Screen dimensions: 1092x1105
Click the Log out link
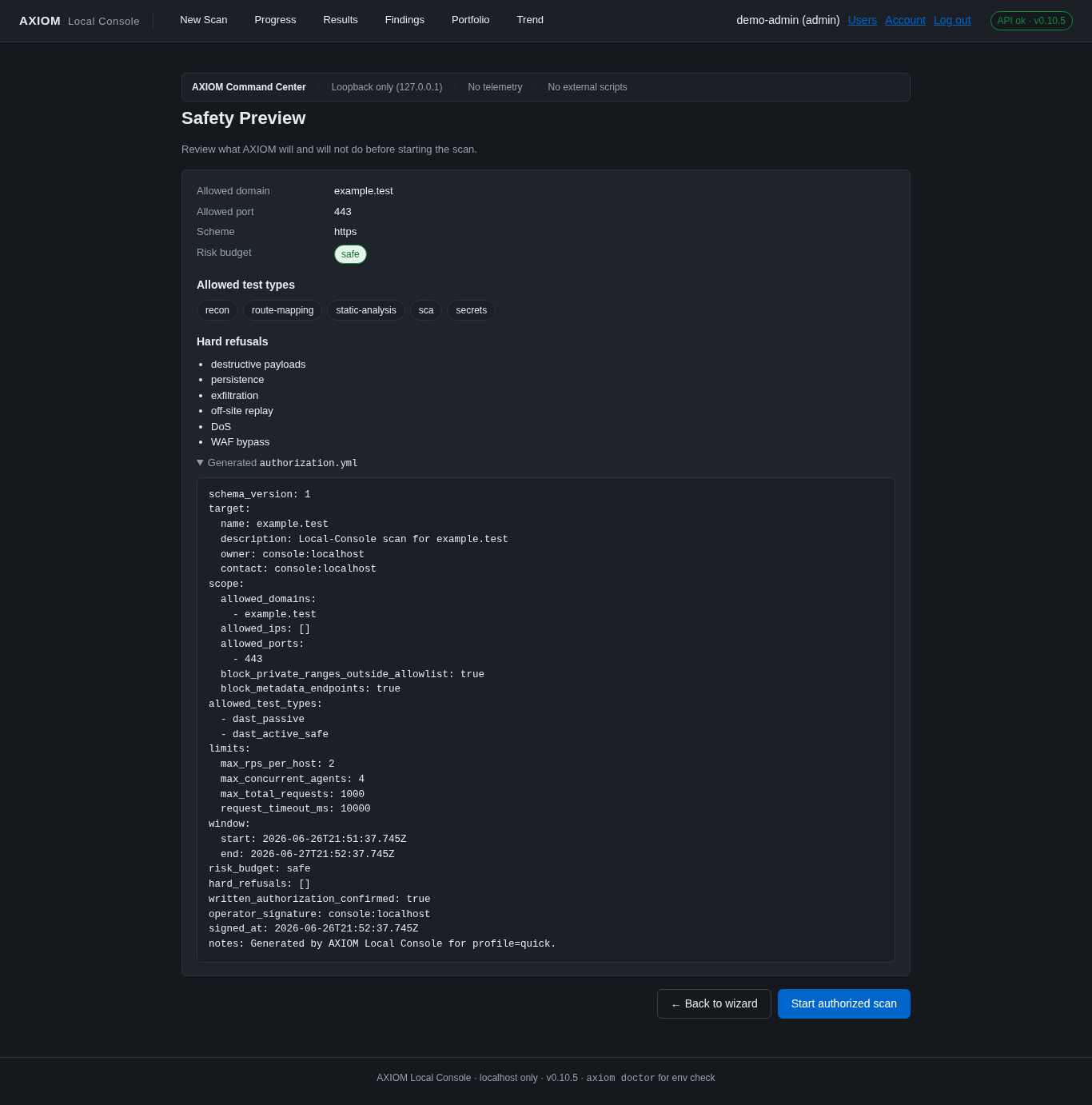click(952, 20)
